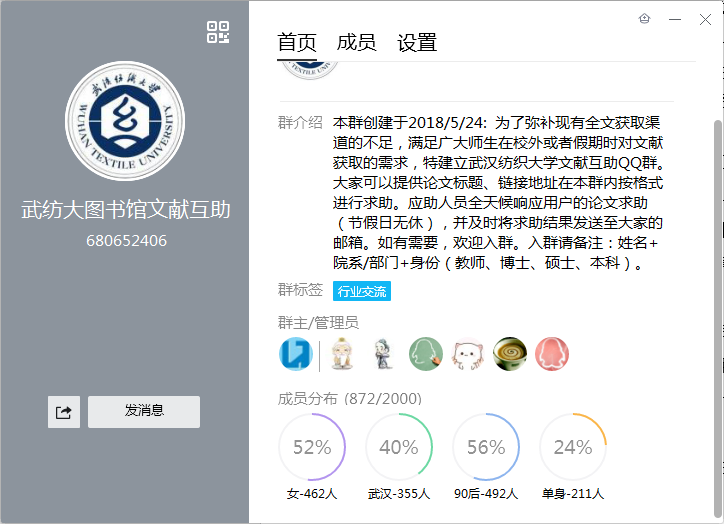724x524 pixels.
Task: Click the 90后-492人 label
Action: click(x=486, y=494)
